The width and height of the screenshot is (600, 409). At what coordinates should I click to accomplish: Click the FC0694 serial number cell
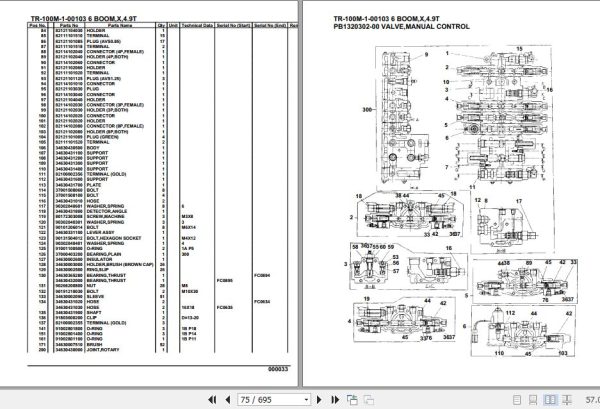tap(262, 275)
